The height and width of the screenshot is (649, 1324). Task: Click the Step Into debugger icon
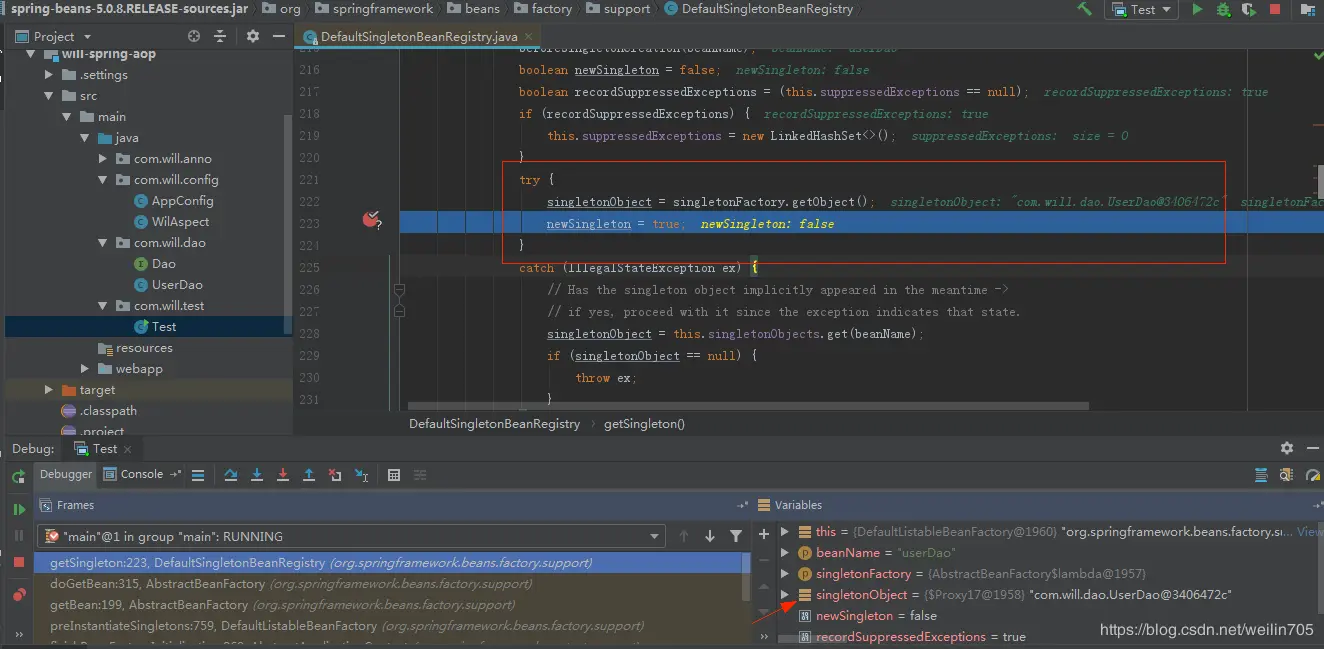click(257, 475)
